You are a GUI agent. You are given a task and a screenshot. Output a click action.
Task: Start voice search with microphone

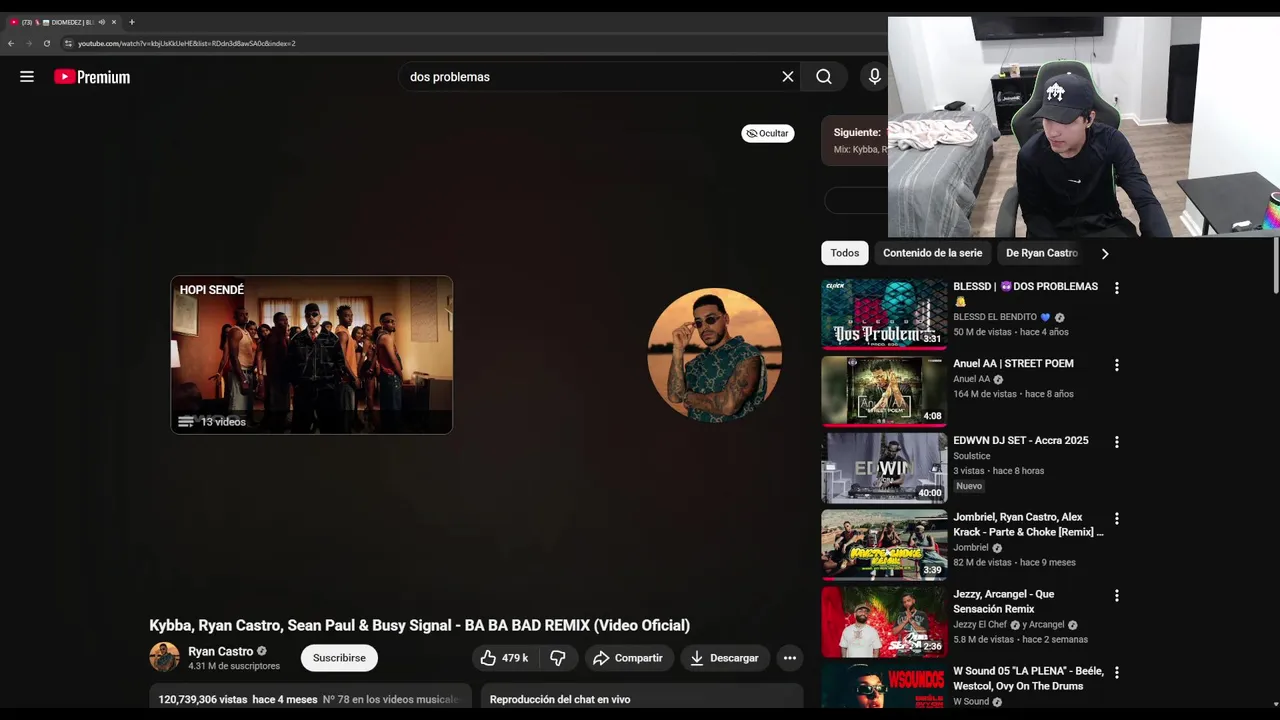[875, 77]
